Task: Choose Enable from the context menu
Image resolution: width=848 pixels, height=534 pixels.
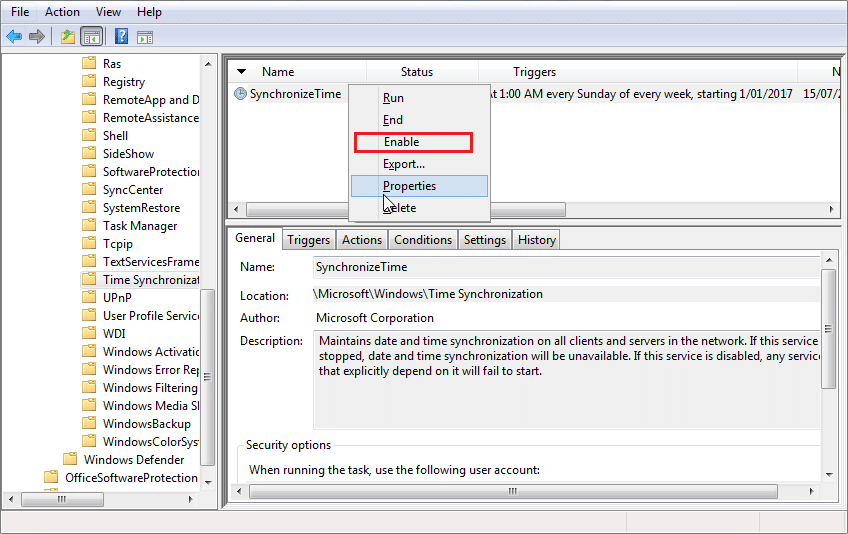Action: coord(401,142)
